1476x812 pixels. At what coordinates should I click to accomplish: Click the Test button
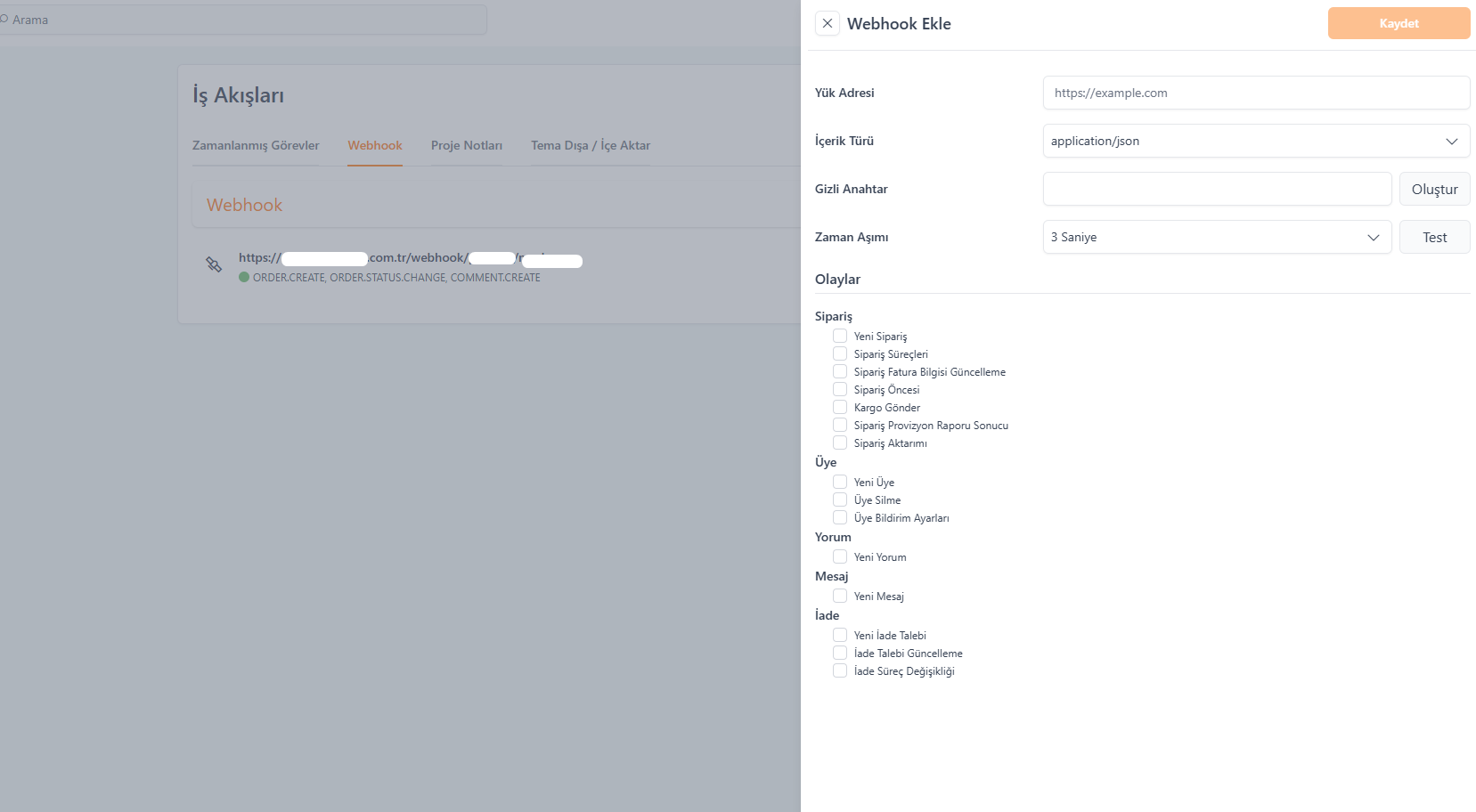[1434, 237]
